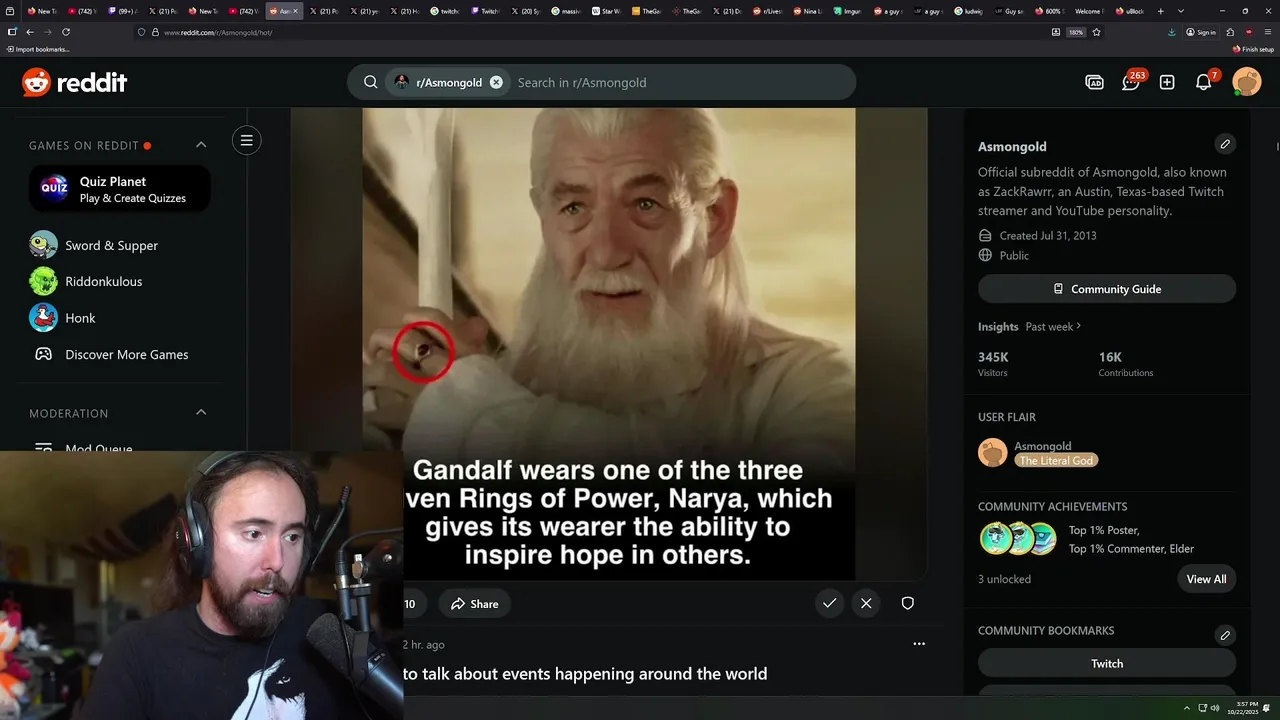Click Asmongold user flair avatar
The width and height of the screenshot is (1280, 720).
coord(992,452)
